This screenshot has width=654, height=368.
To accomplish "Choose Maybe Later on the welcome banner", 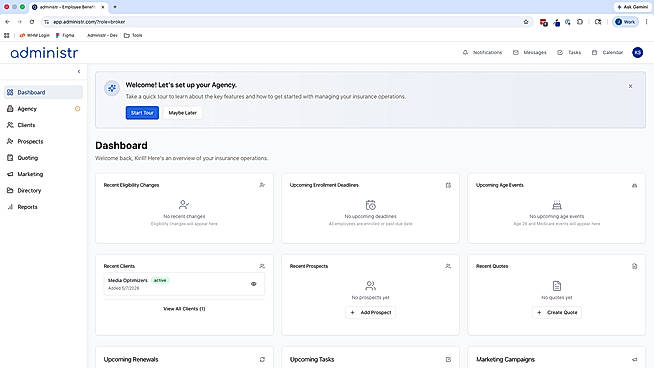I will 182,113.
